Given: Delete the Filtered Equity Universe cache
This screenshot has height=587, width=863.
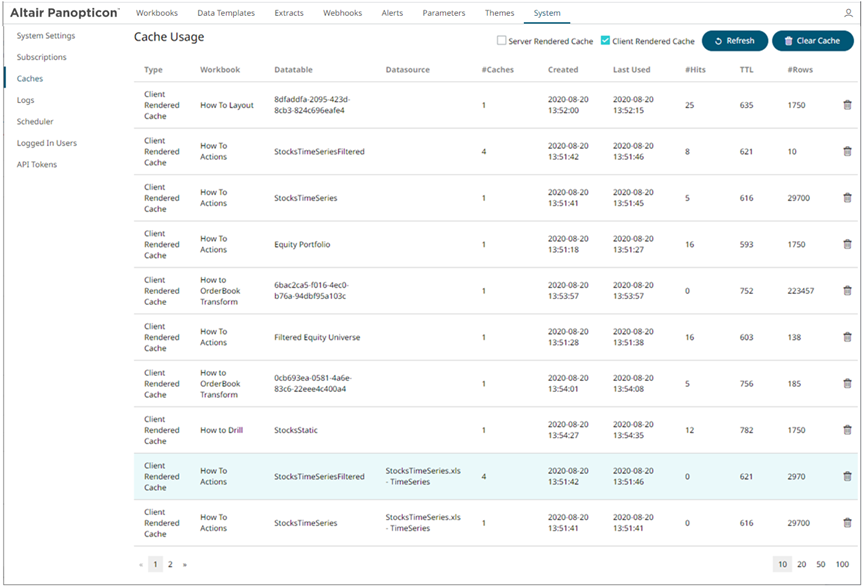Looking at the screenshot, I should coord(847,337).
